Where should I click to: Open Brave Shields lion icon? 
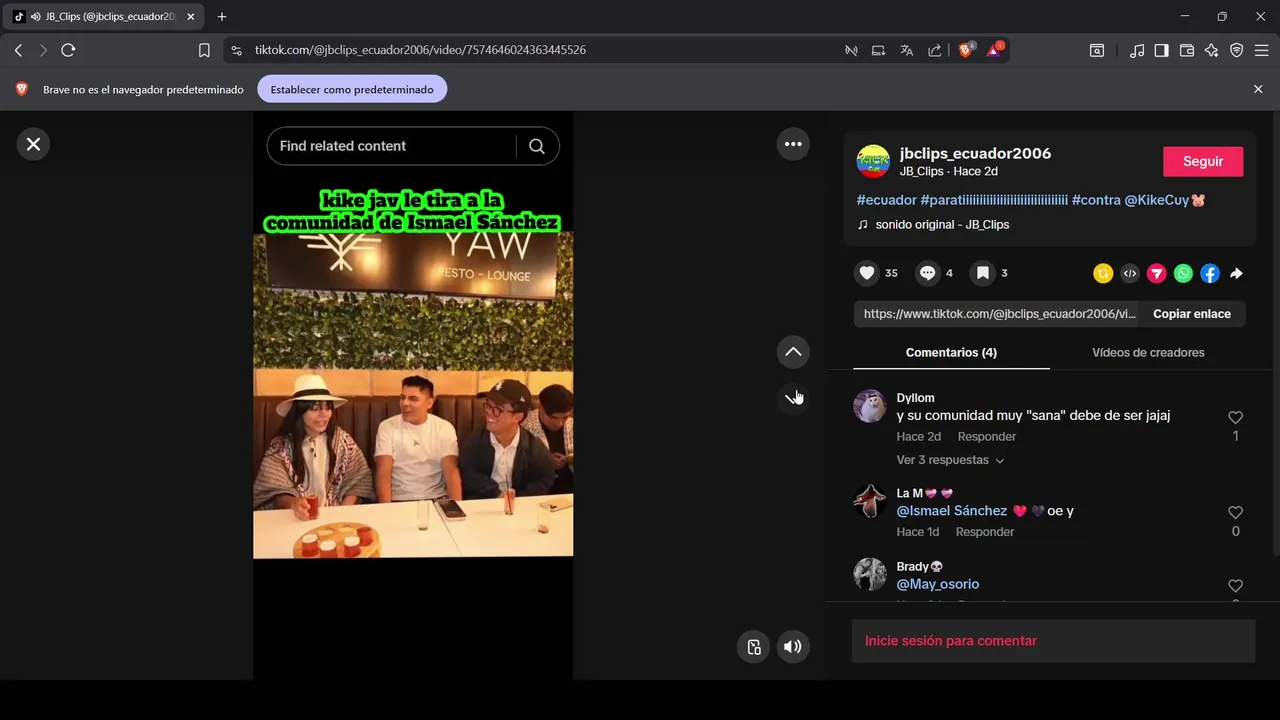tap(966, 50)
